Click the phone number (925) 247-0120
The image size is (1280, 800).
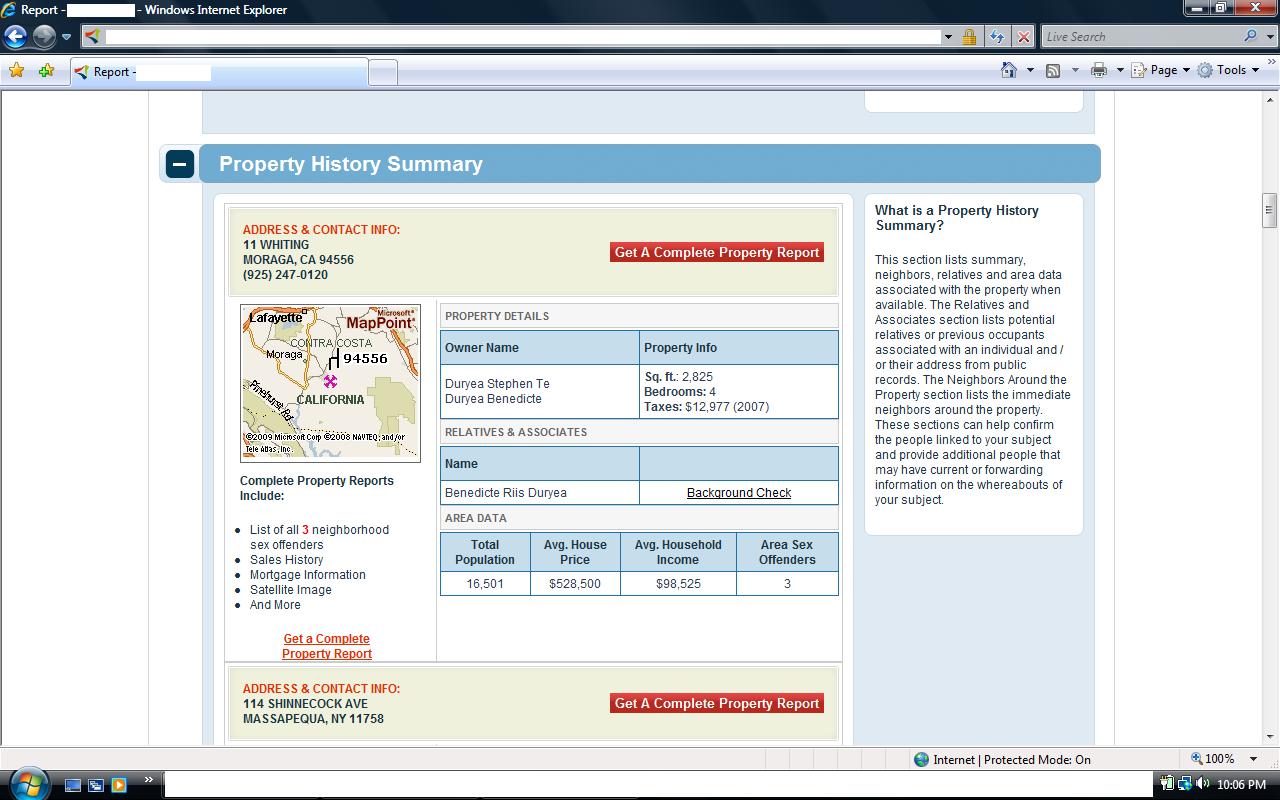coord(285,275)
